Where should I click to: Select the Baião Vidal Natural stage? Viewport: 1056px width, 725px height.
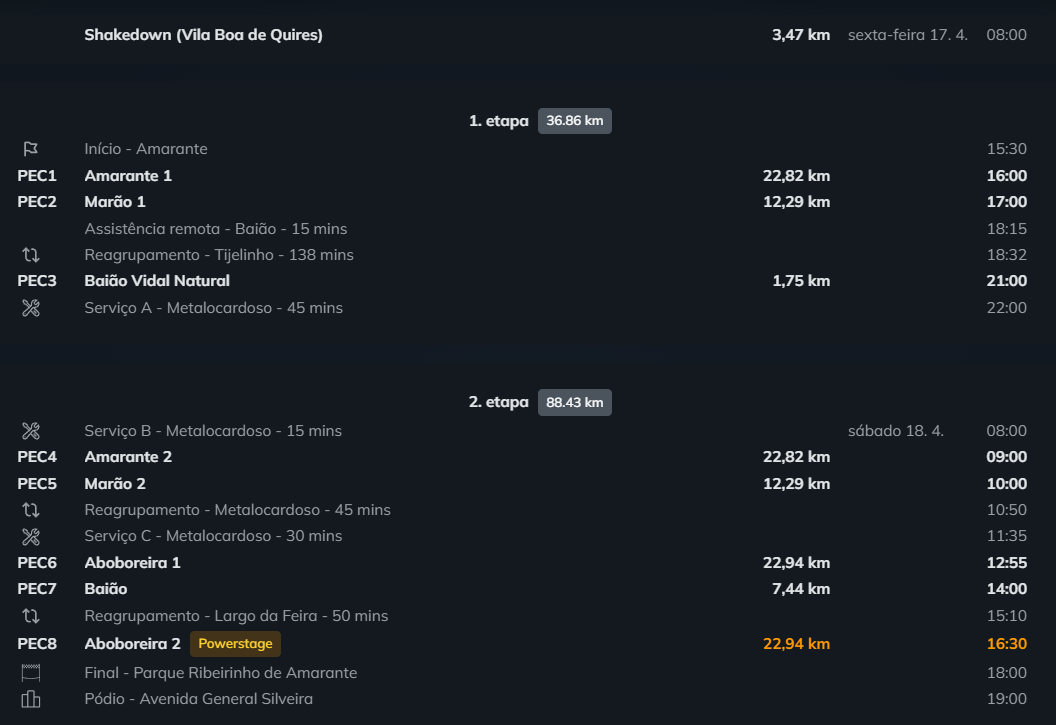(157, 281)
